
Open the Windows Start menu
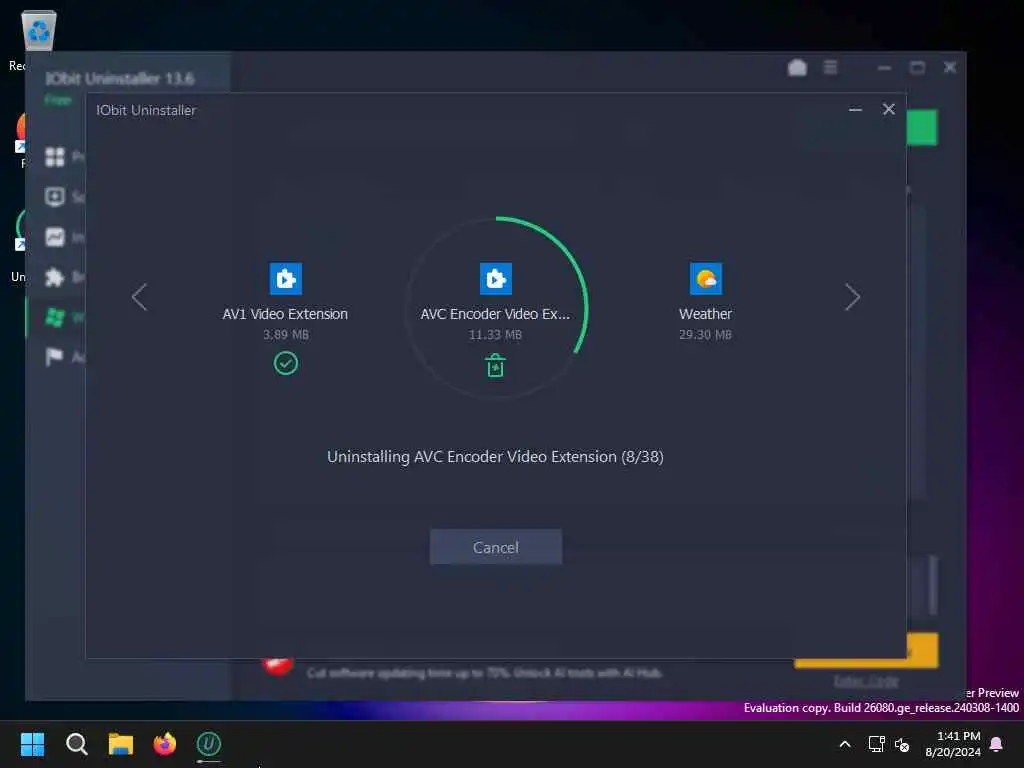click(x=33, y=744)
